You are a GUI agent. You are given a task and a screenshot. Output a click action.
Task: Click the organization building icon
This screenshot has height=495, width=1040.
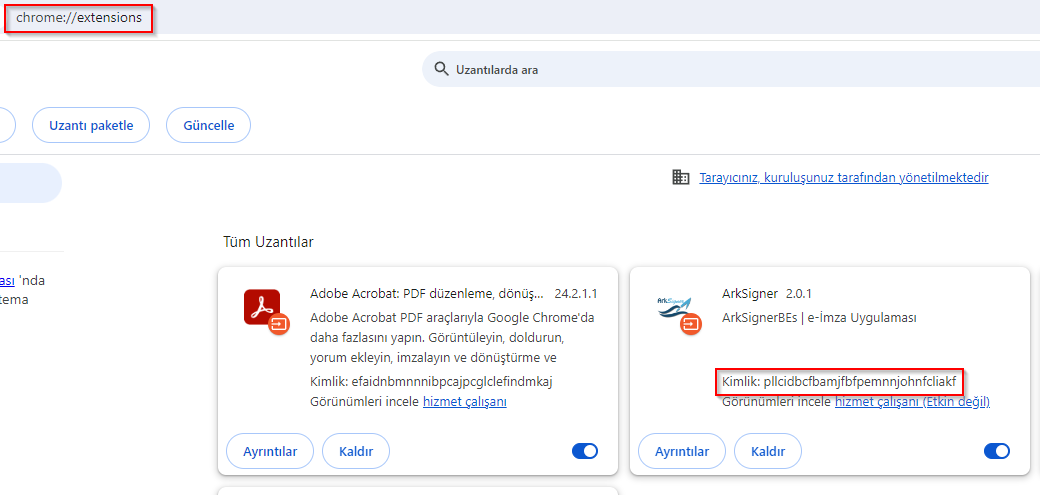pos(680,177)
